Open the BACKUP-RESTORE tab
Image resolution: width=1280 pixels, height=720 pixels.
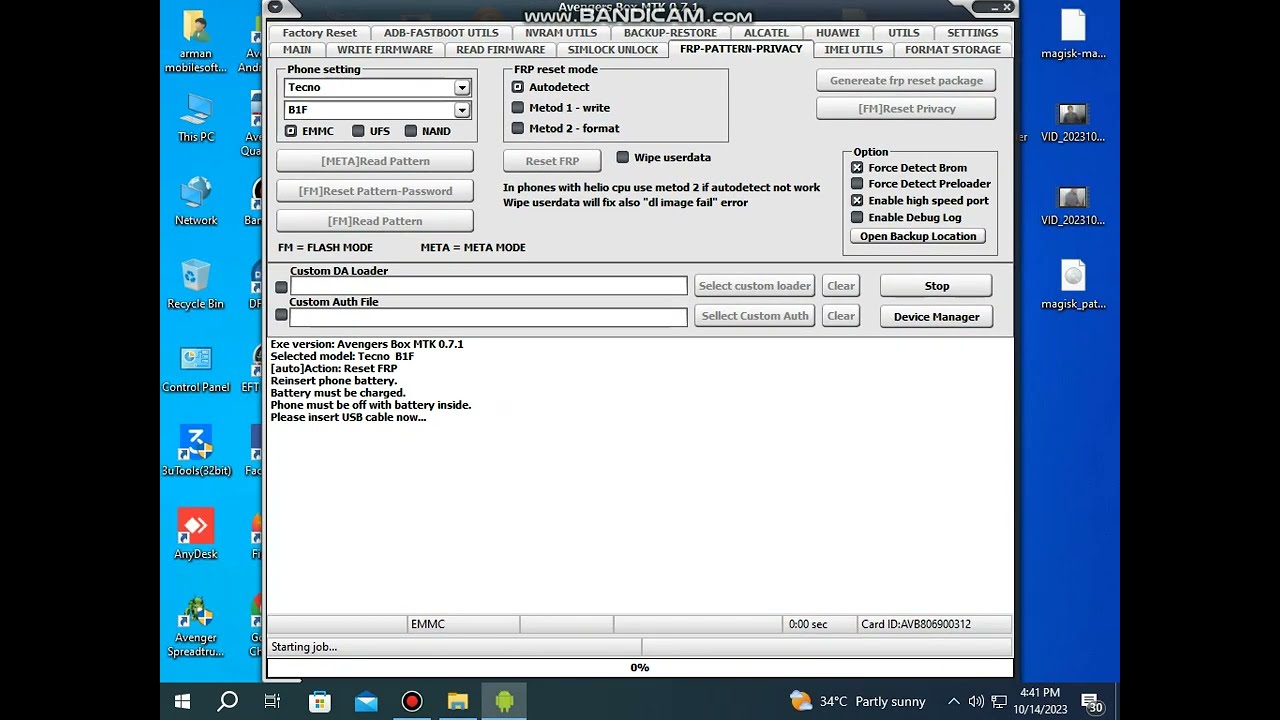[x=670, y=32]
